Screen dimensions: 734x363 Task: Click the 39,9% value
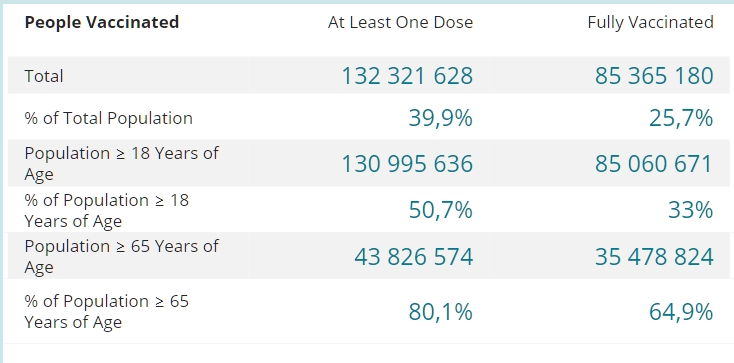[440, 118]
